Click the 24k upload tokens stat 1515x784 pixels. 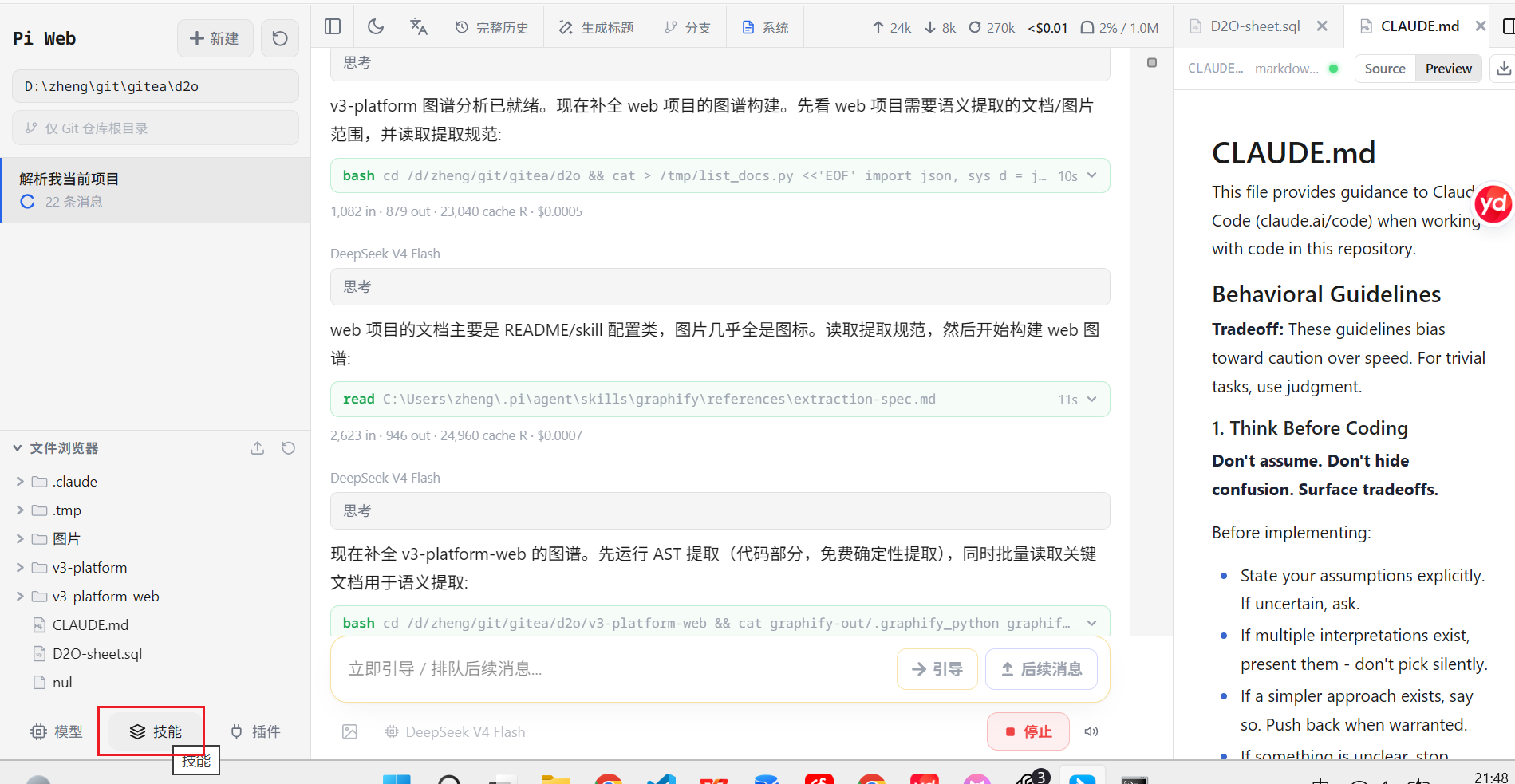point(892,28)
